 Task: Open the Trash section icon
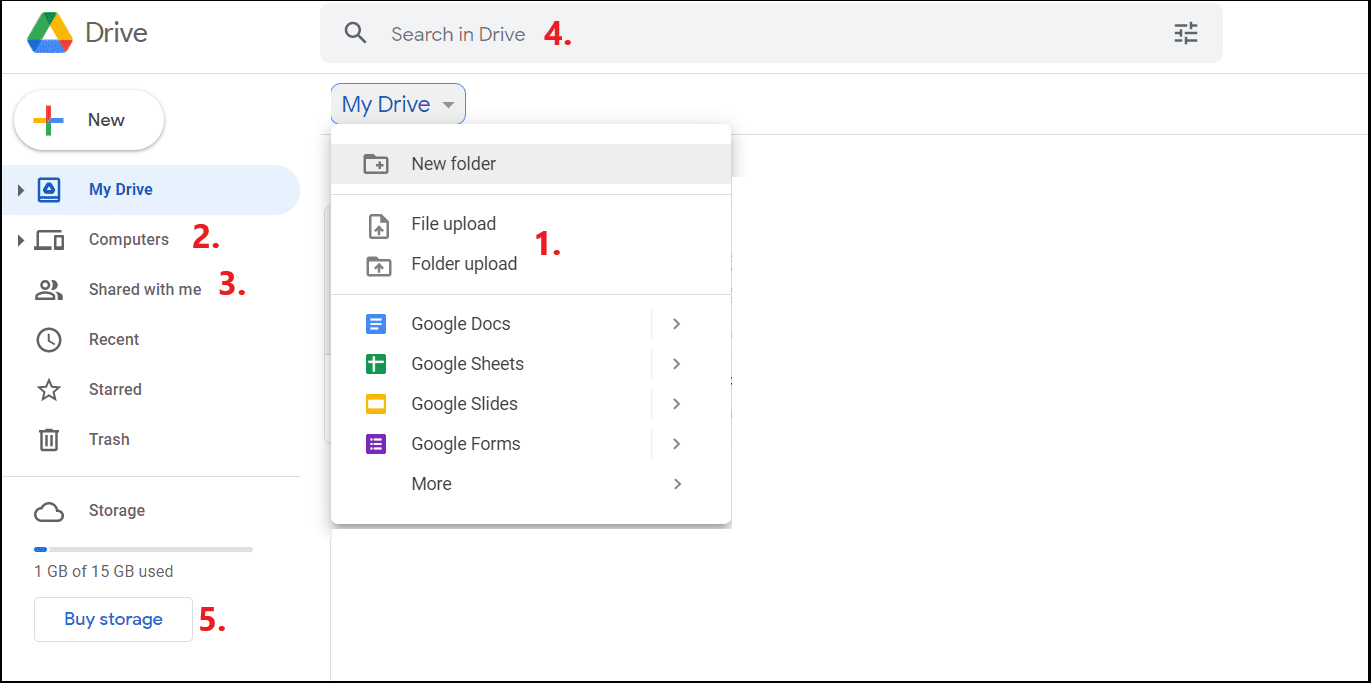point(49,439)
